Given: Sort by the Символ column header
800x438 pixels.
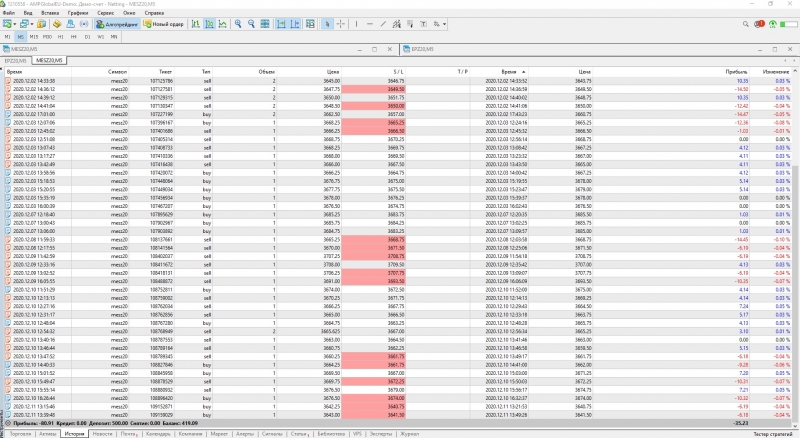Looking at the screenshot, I should (117, 72).
